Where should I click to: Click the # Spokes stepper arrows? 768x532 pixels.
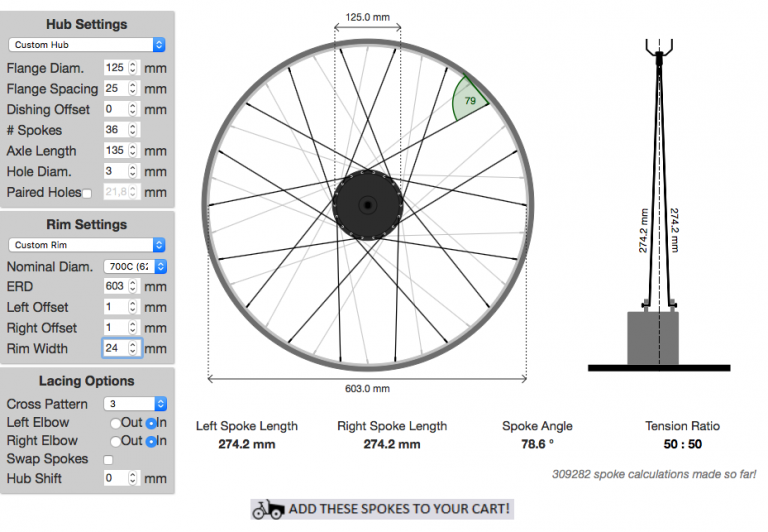(x=134, y=130)
